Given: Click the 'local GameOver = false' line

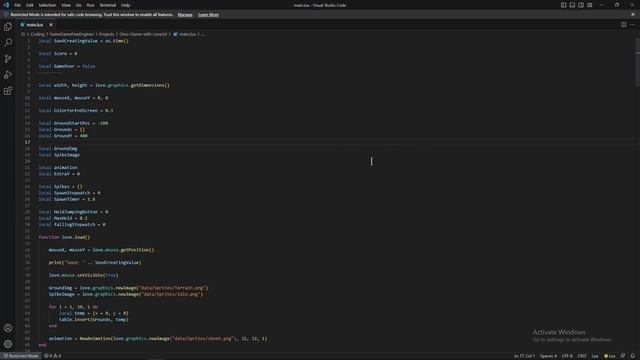Looking at the screenshot, I should (x=67, y=66).
